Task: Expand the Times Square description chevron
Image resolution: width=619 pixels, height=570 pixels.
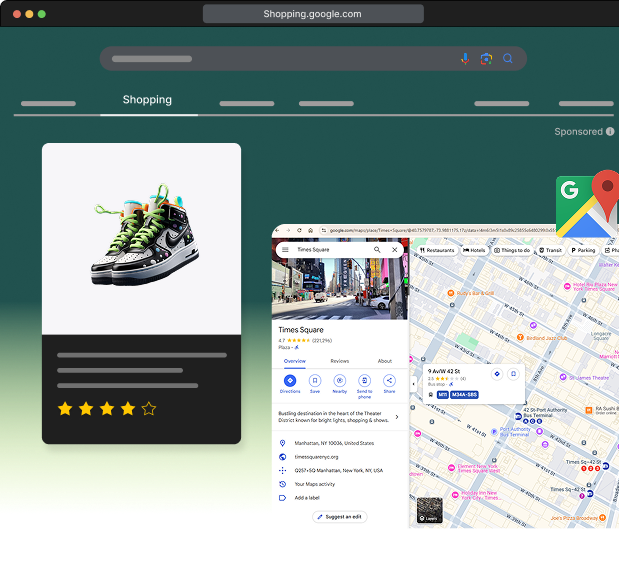Action: 397,417
